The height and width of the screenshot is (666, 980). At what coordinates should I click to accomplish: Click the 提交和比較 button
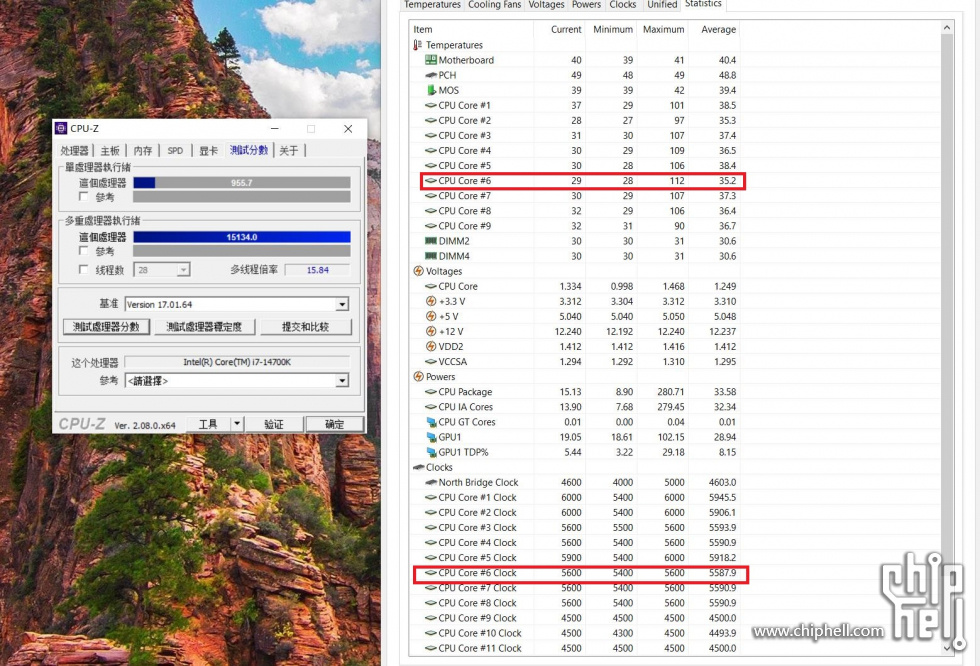click(306, 327)
